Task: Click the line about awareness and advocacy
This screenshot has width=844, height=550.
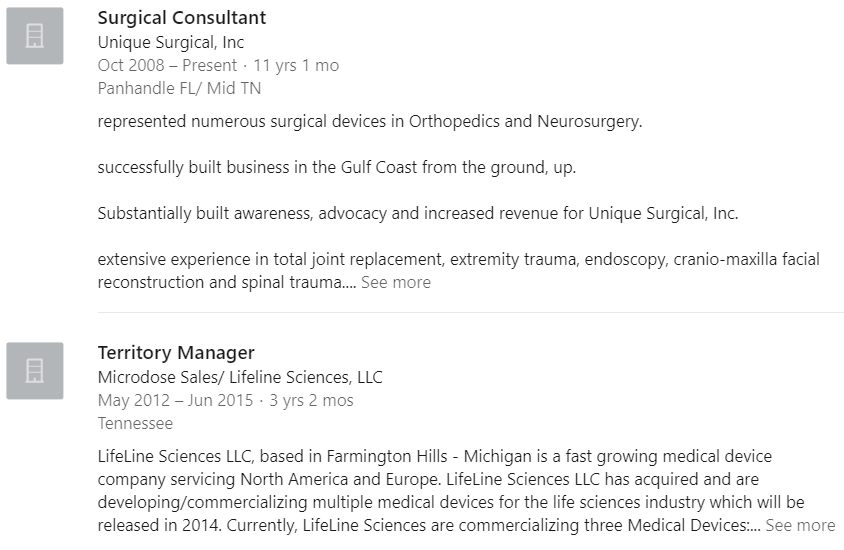Action: coord(418,214)
